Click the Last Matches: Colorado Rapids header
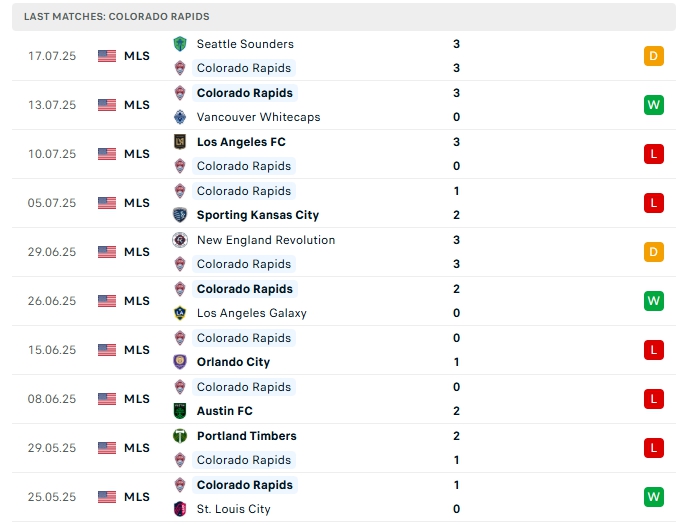This screenshot has height=525, width=687. click(x=117, y=17)
